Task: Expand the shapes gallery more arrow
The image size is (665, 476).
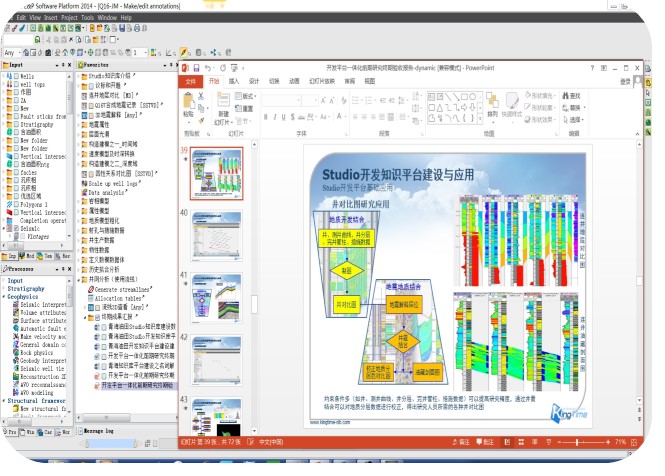Action: click(480, 120)
